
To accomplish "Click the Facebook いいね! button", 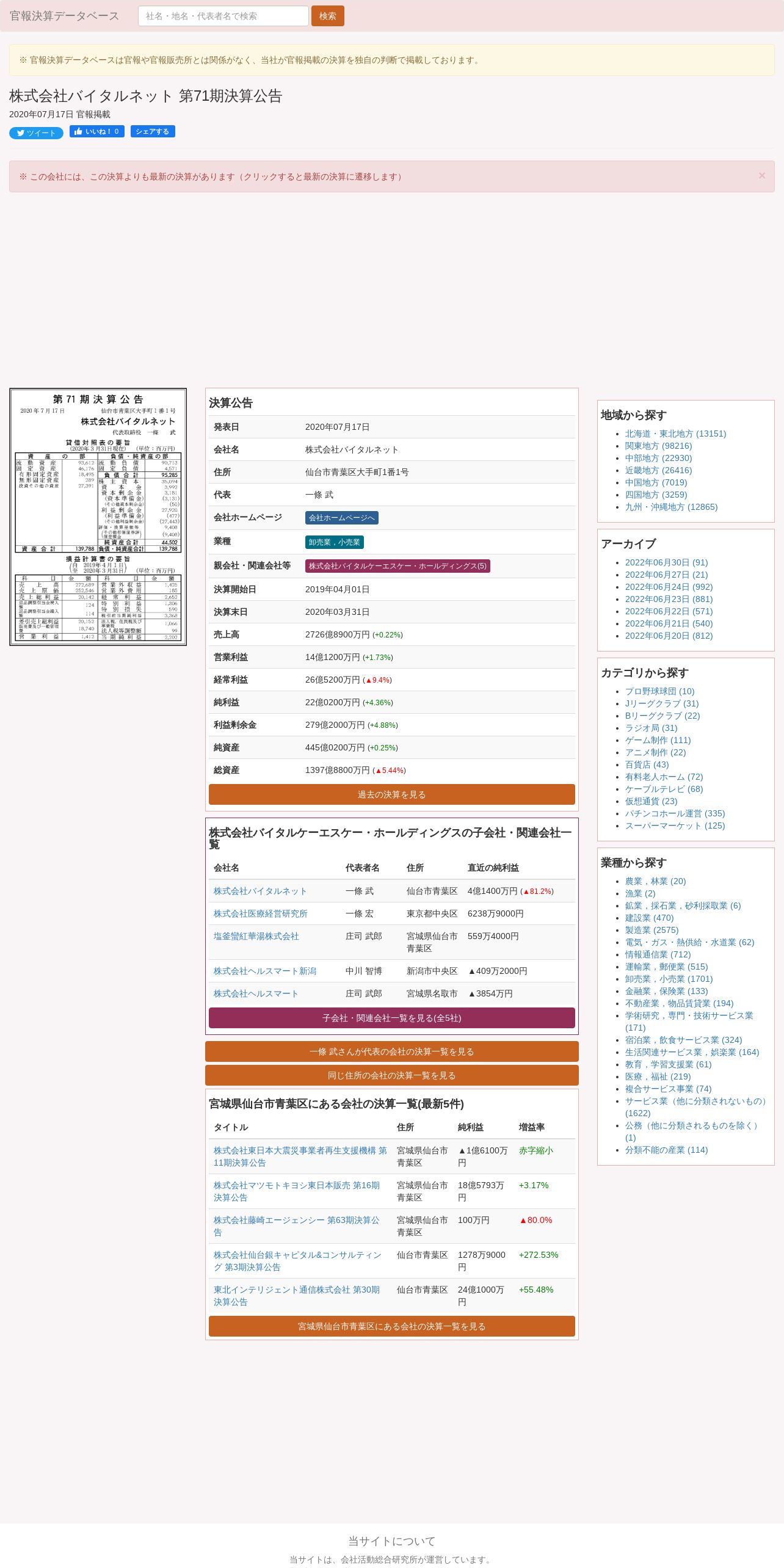I will [97, 131].
